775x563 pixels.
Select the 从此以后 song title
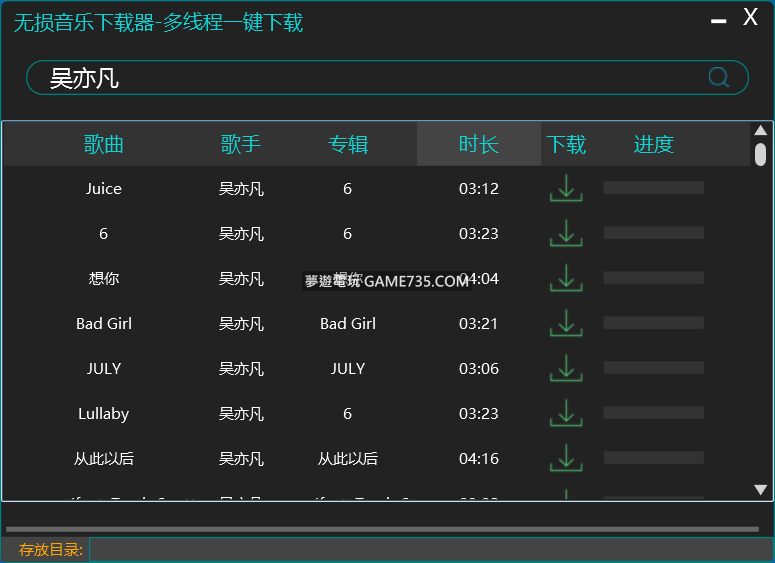coord(103,458)
